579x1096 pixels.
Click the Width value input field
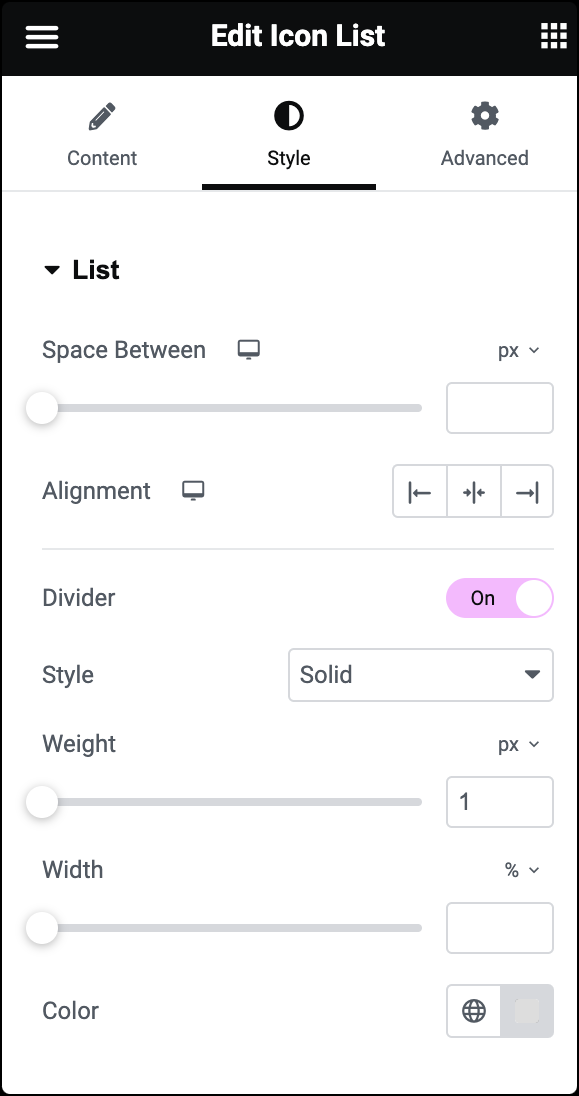coord(500,928)
